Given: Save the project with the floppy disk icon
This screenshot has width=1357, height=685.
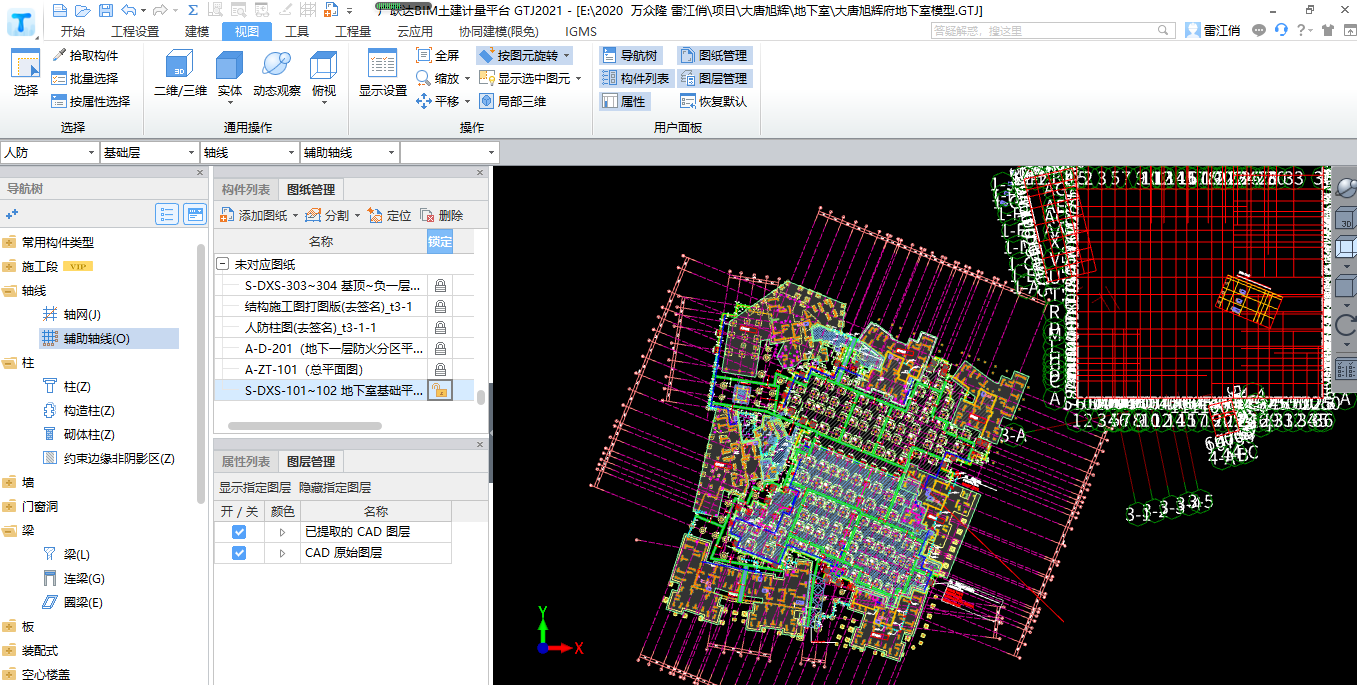Looking at the screenshot, I should click(106, 10).
